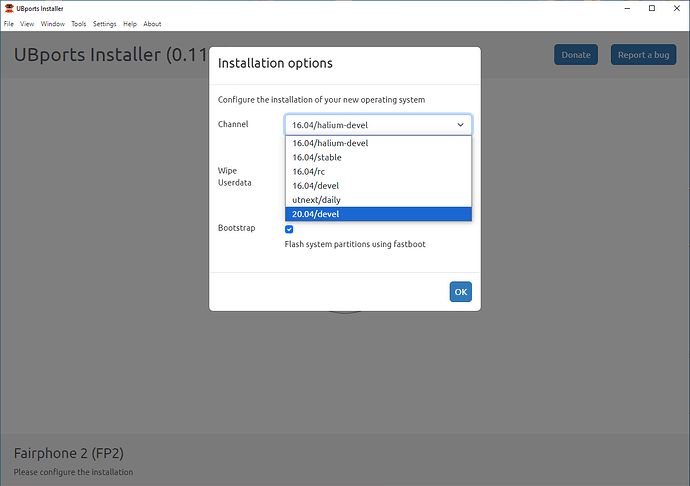The height and width of the screenshot is (486, 690).
Task: Open the View menu
Action: [27, 24]
